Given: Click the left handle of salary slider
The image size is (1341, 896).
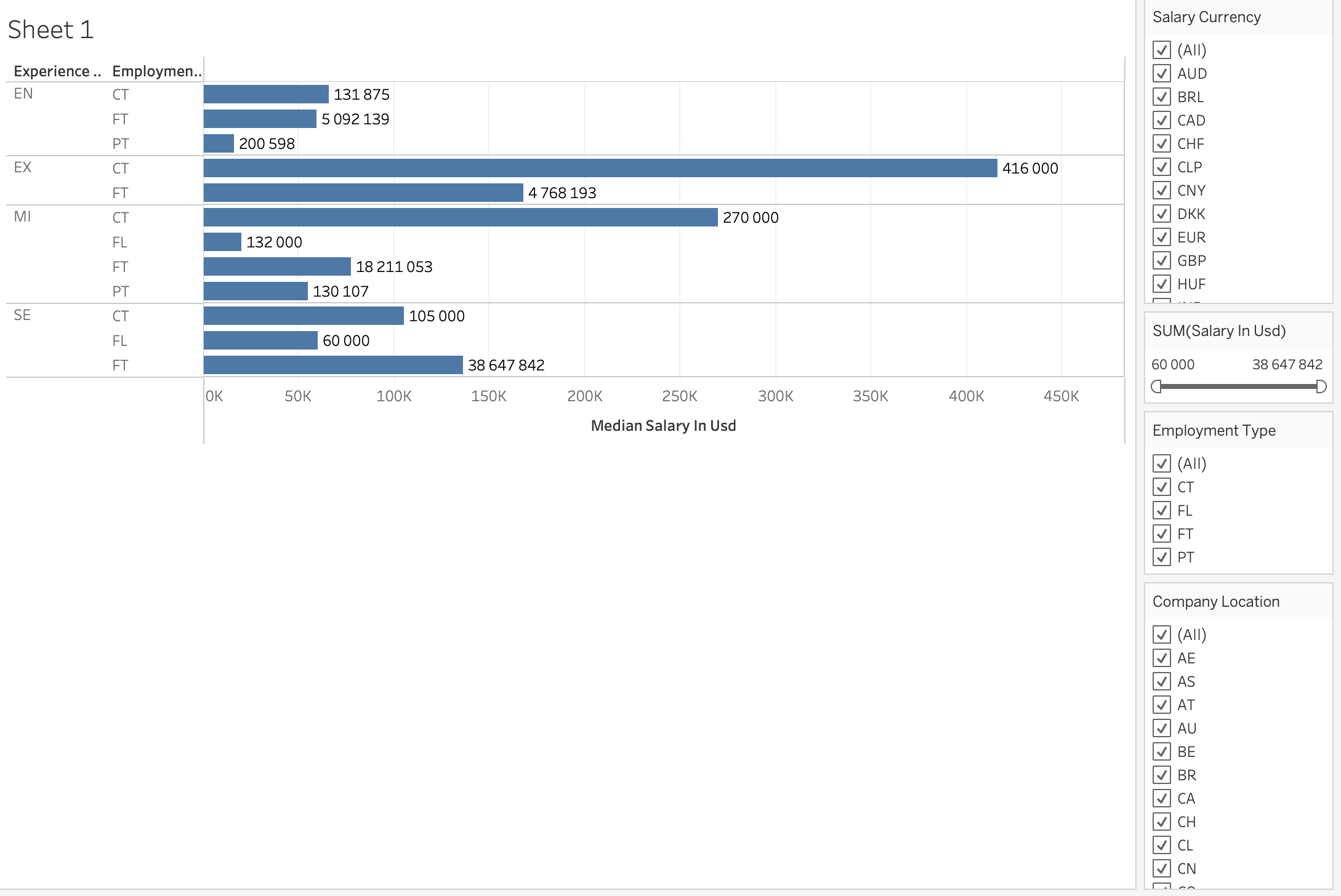Looking at the screenshot, I should [1156, 386].
